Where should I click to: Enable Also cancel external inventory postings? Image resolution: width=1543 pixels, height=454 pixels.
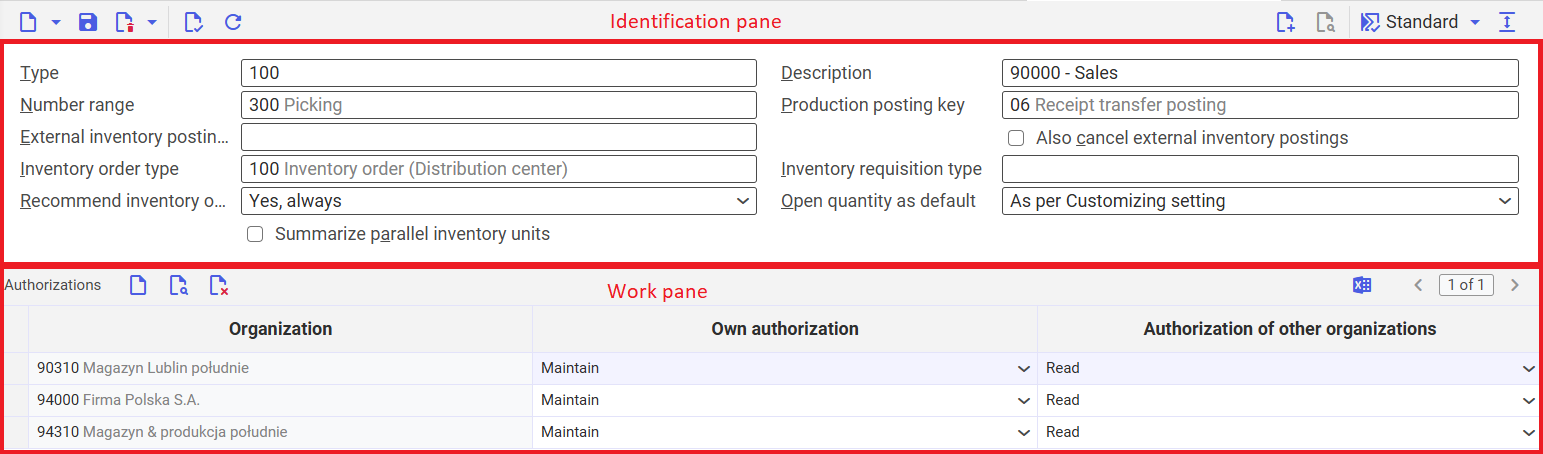(1016, 138)
